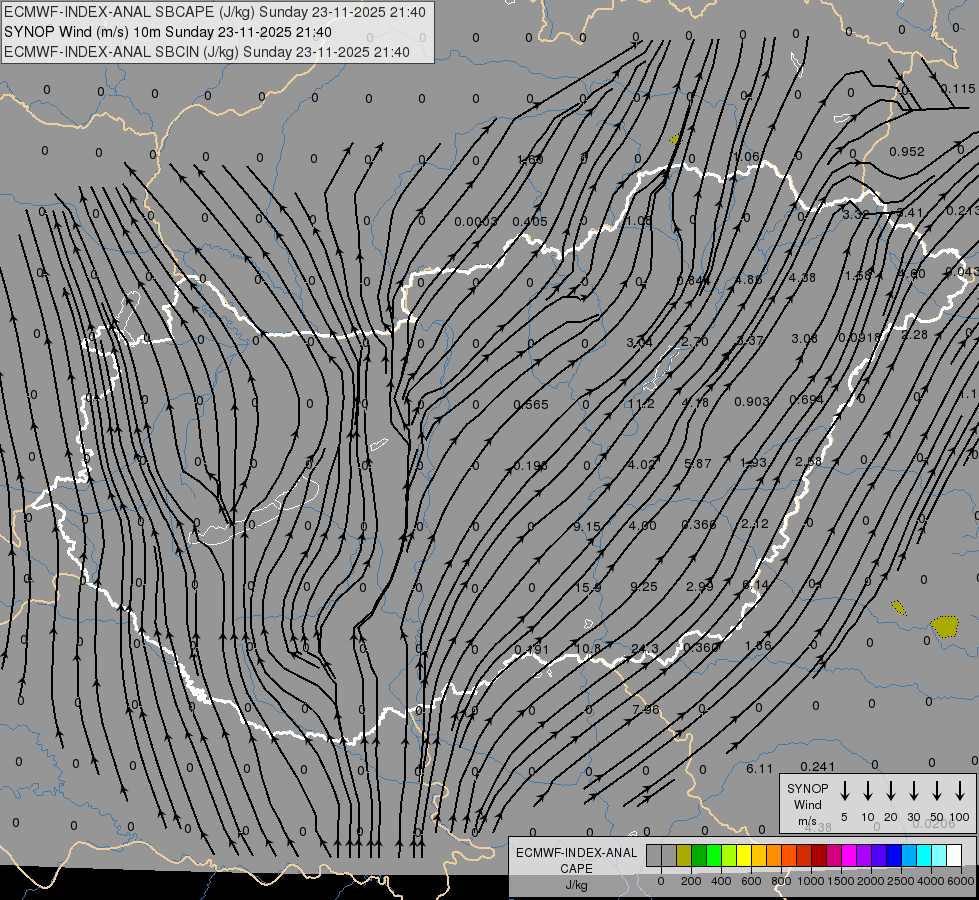Click the 2500 tick label in CAPE legend
Viewport: 979px width, 900px height.
pos(900,881)
